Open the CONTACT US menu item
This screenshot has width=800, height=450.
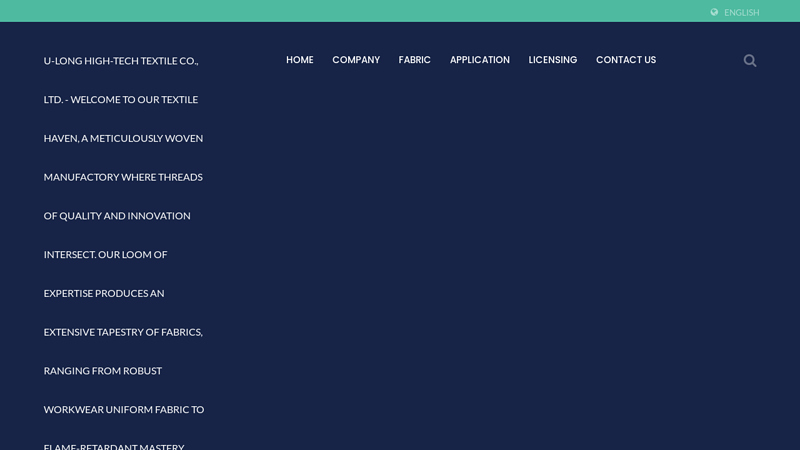click(626, 60)
